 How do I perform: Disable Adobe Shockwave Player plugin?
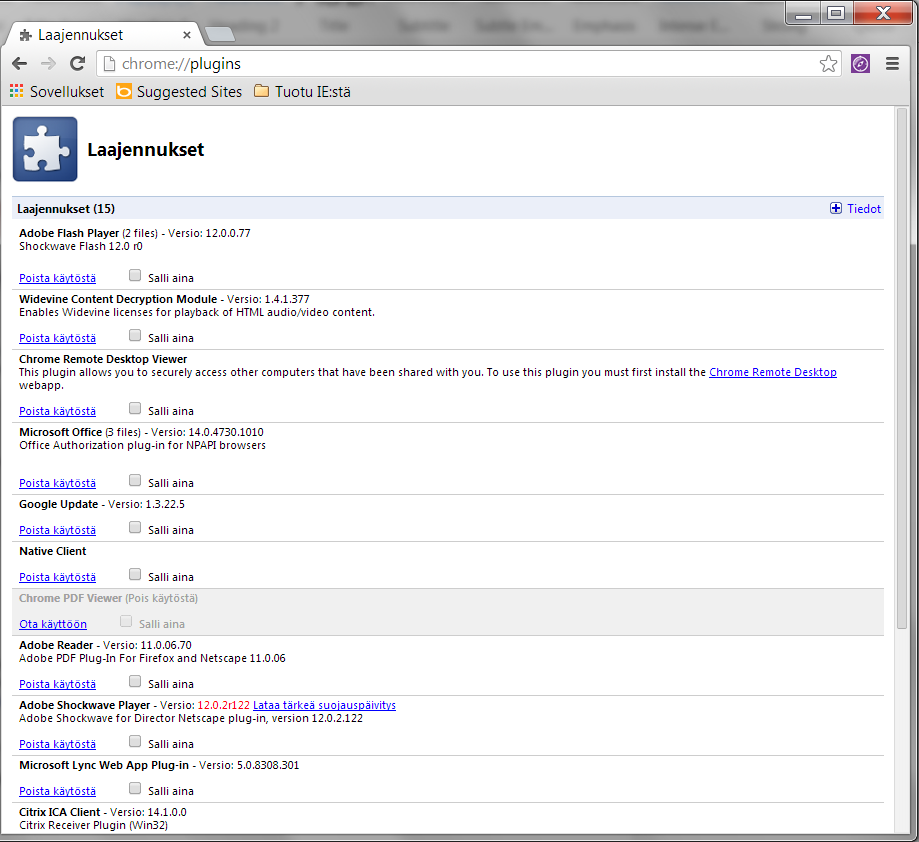pyautogui.click(x=57, y=744)
